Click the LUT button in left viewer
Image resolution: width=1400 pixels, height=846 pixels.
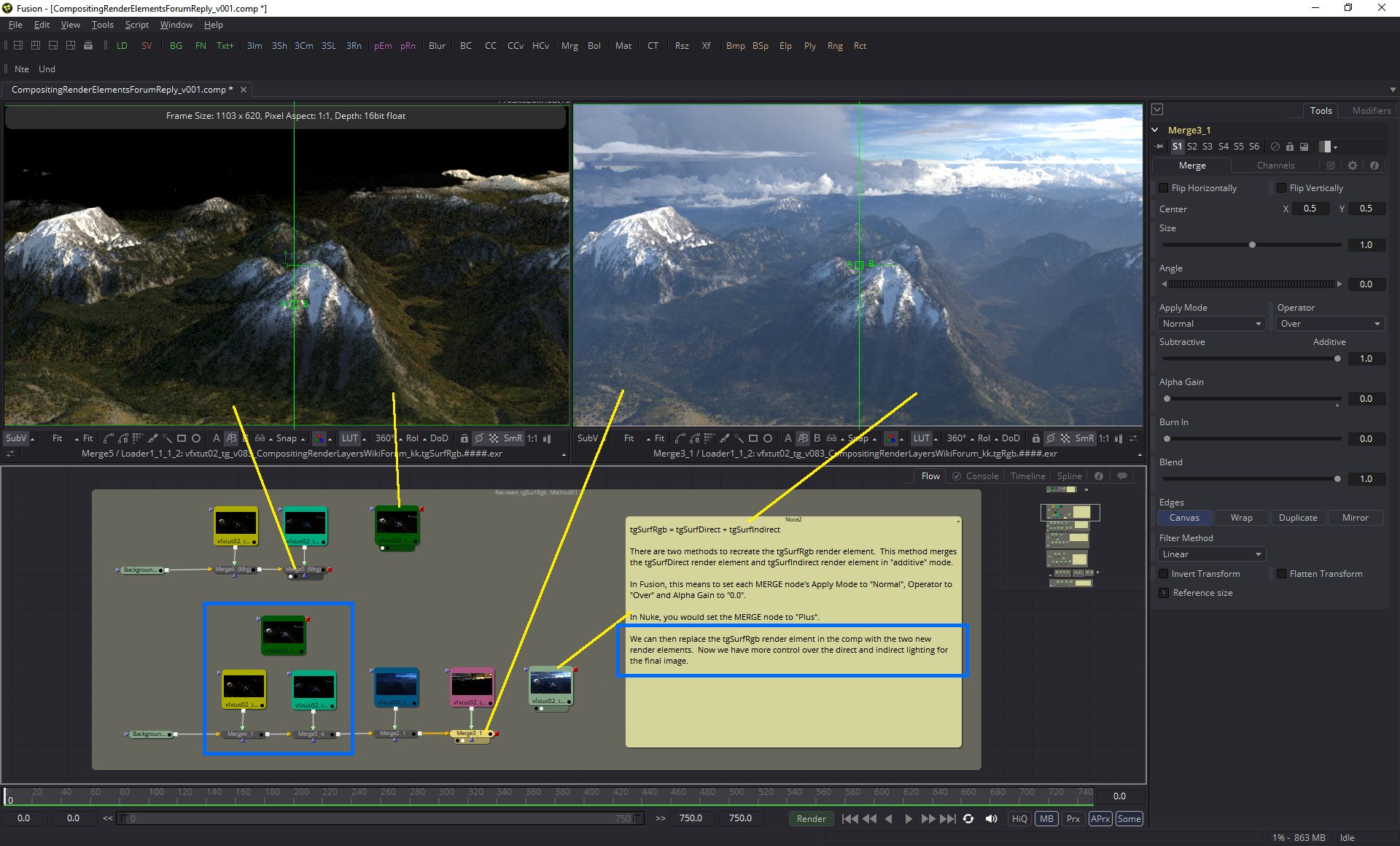point(350,438)
